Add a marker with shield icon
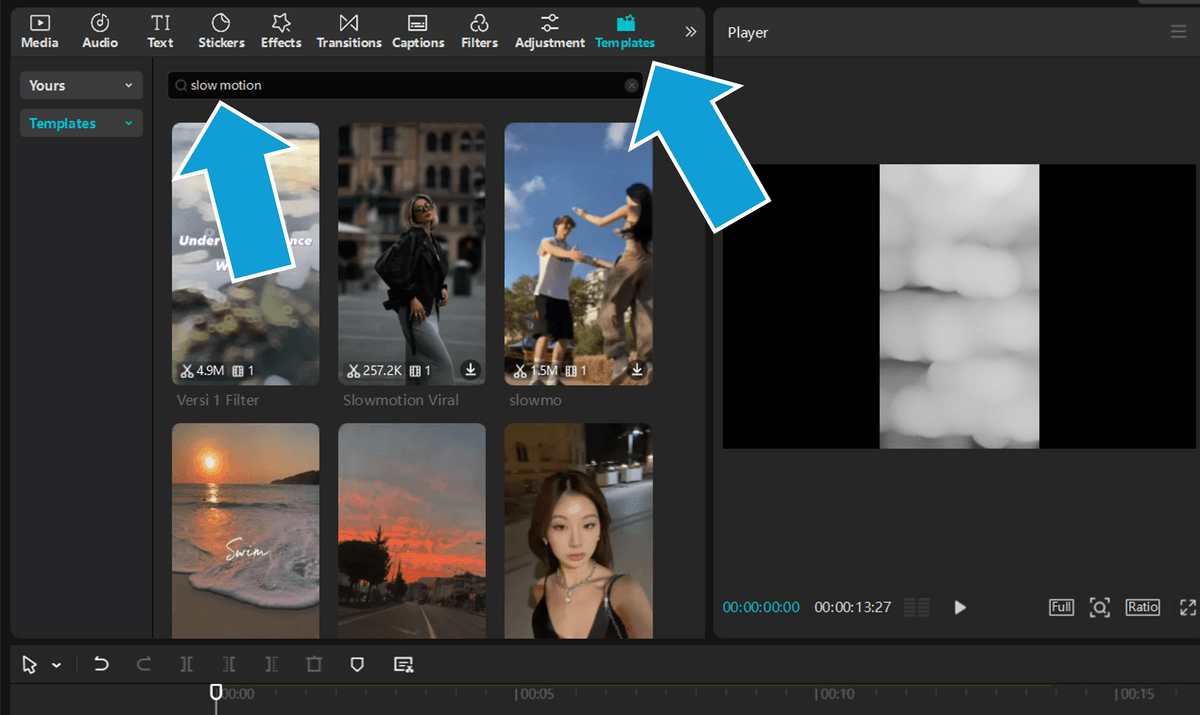 coord(357,664)
